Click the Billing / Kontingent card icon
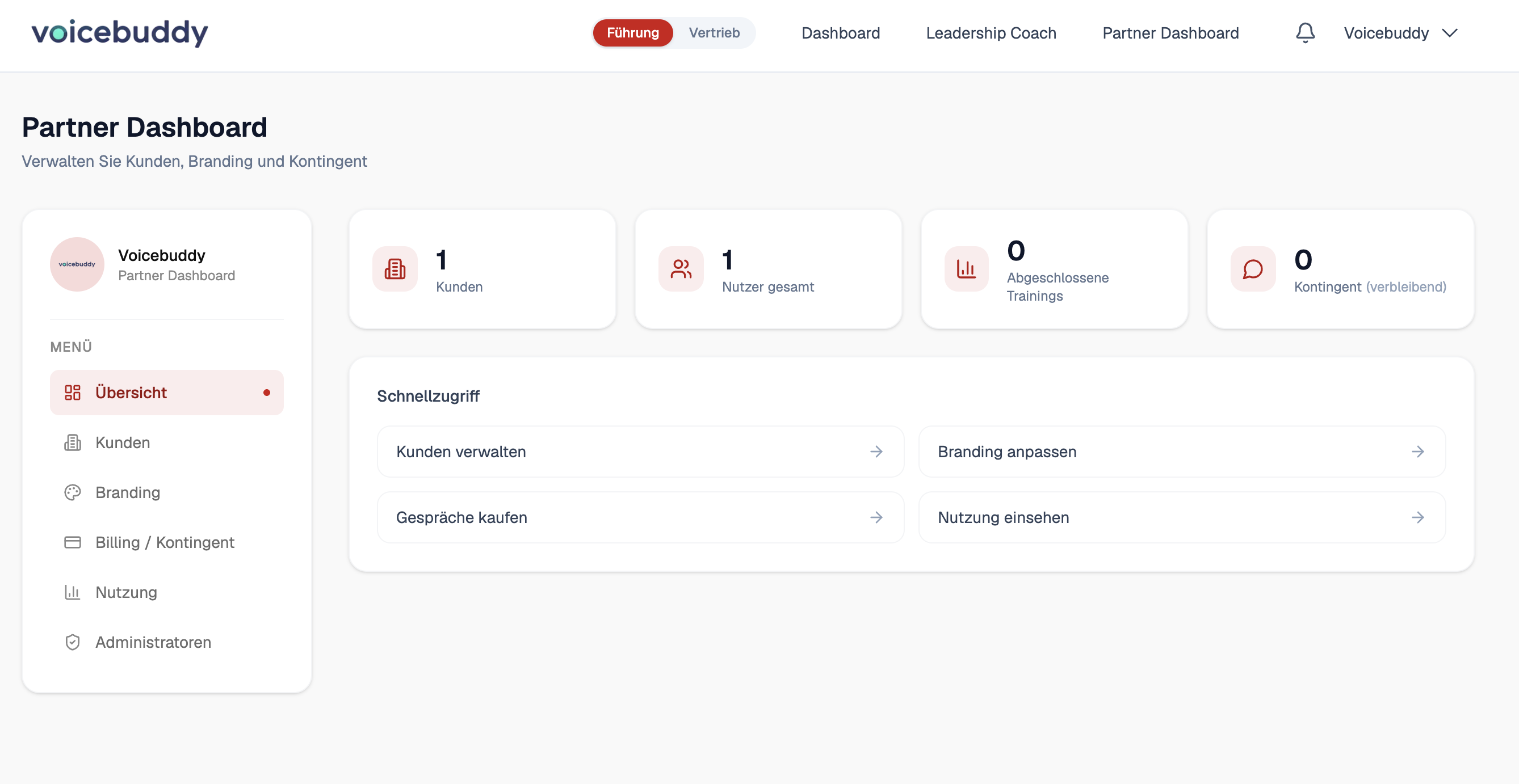Viewport: 1519px width, 784px height. click(72, 542)
